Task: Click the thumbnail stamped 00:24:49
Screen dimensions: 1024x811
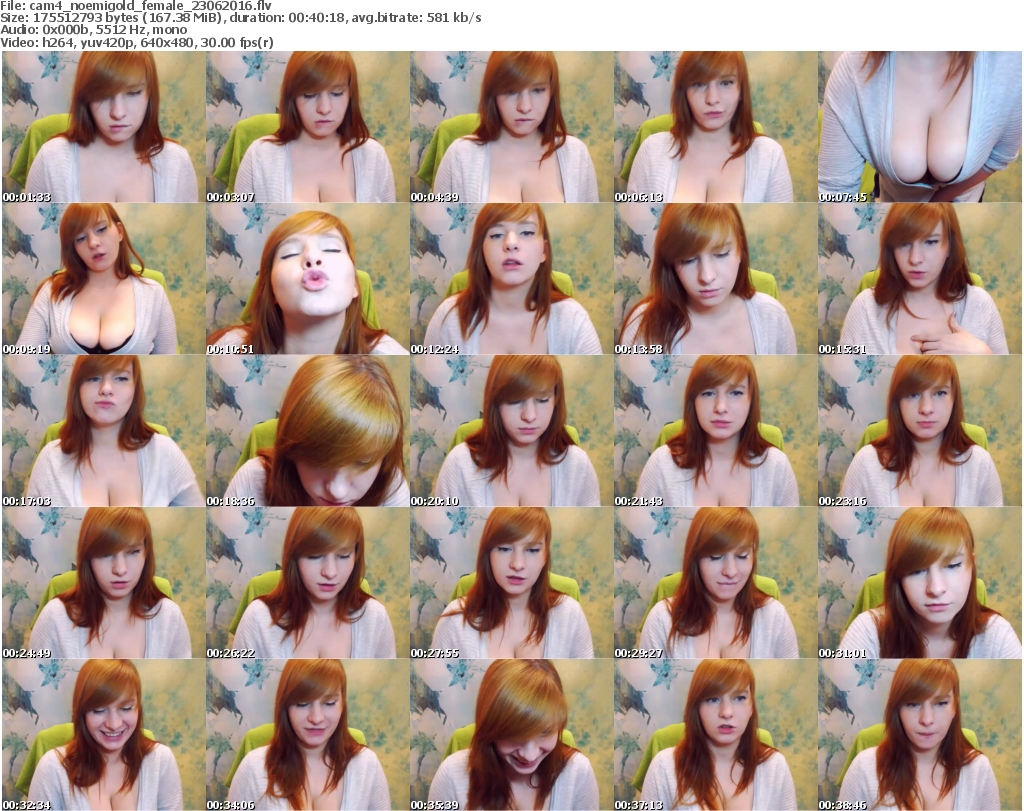Action: [x=103, y=583]
